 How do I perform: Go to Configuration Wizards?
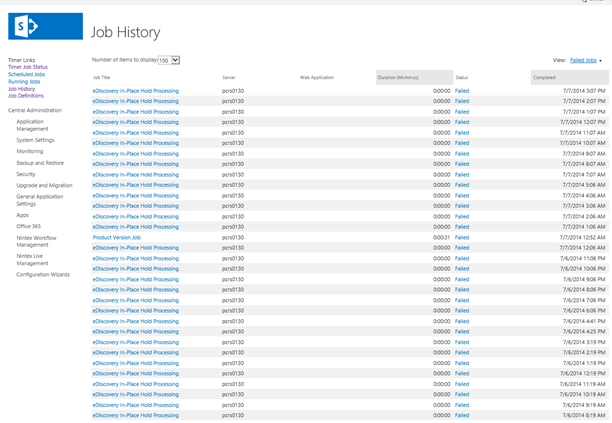43,274
